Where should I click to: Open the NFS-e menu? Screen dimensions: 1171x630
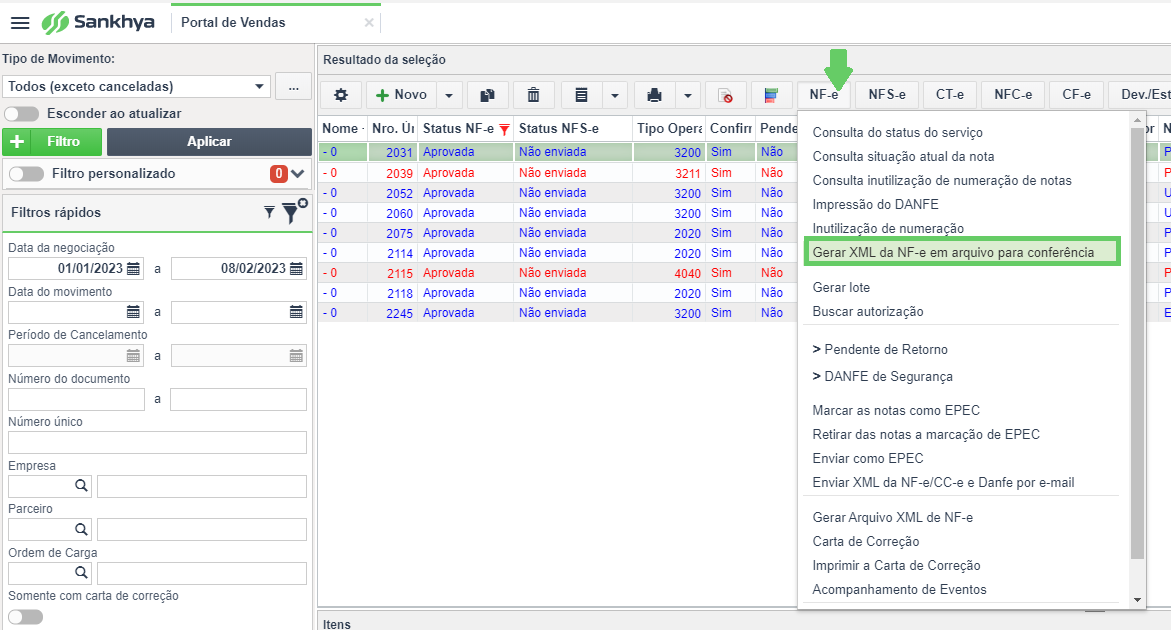(887, 95)
